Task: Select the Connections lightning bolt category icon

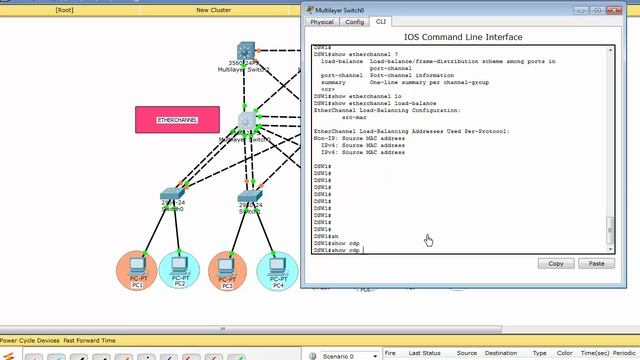Action: pos(9,356)
